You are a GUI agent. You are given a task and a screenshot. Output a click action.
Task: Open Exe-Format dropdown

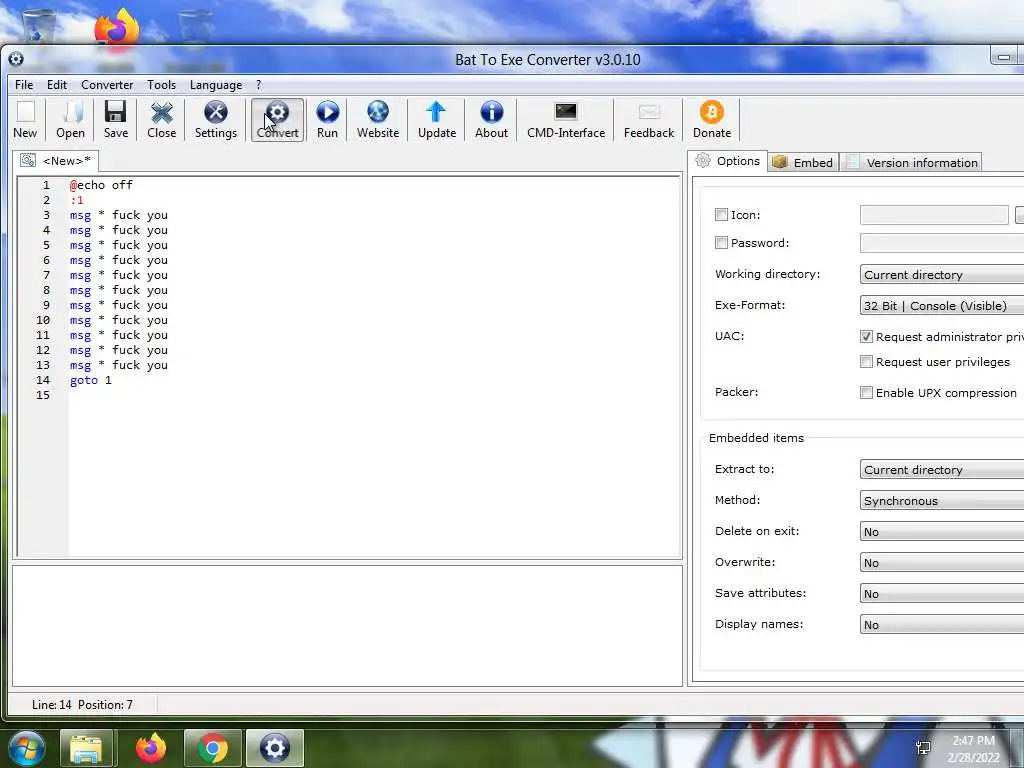(942, 306)
